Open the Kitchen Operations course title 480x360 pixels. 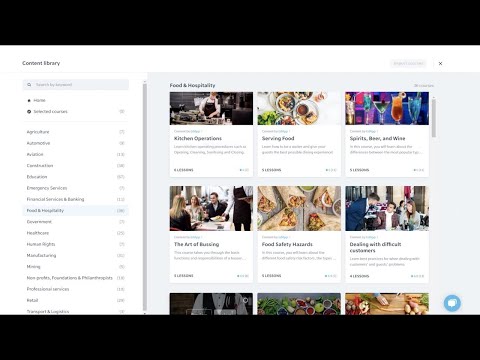198,138
